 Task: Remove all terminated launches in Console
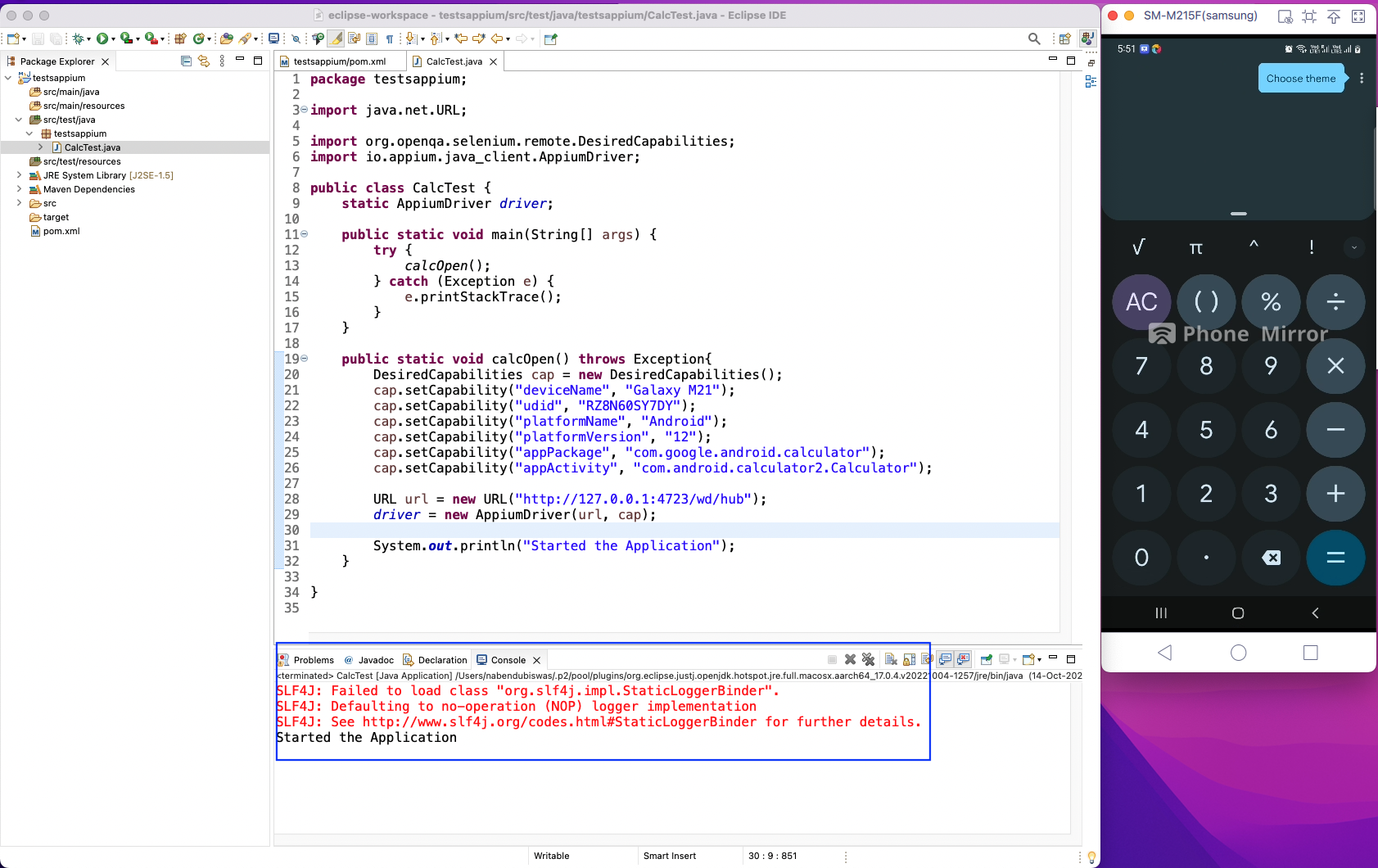(x=869, y=659)
